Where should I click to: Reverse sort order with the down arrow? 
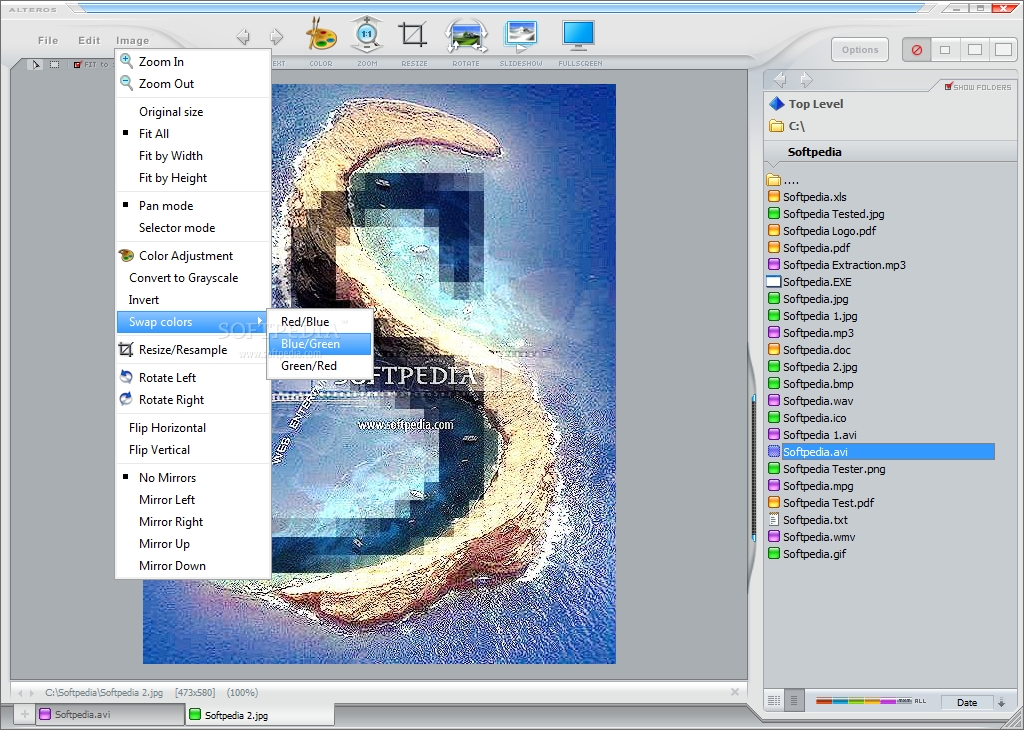coord(1001,703)
